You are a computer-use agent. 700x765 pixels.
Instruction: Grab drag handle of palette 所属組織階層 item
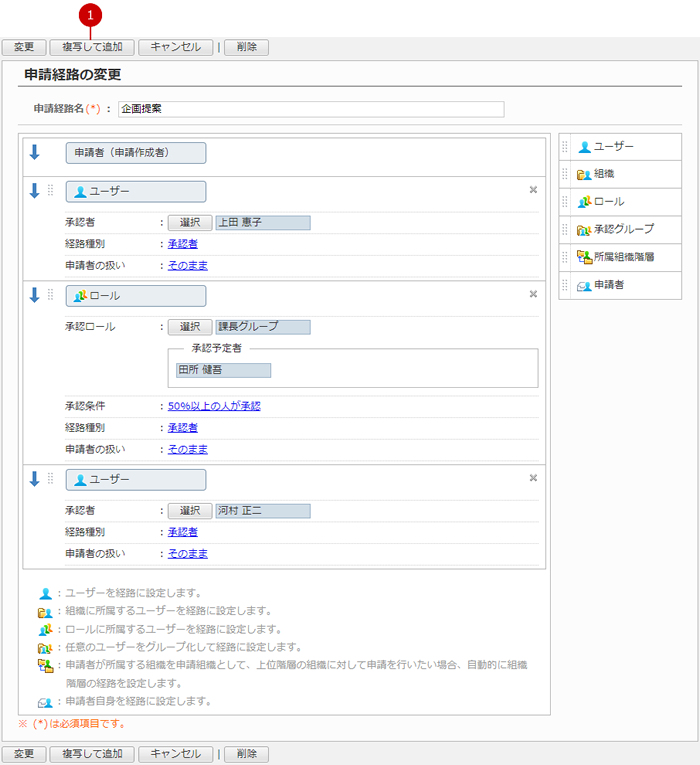(565, 257)
